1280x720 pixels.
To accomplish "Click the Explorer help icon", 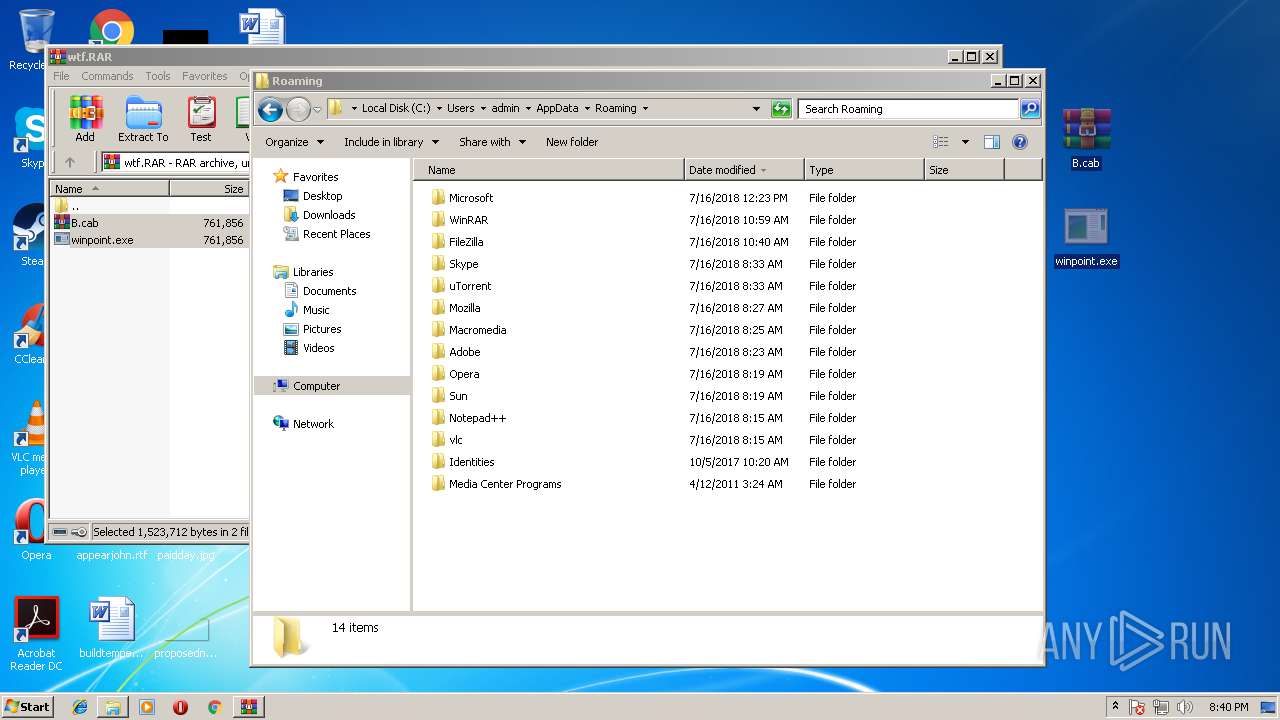I will point(1020,142).
